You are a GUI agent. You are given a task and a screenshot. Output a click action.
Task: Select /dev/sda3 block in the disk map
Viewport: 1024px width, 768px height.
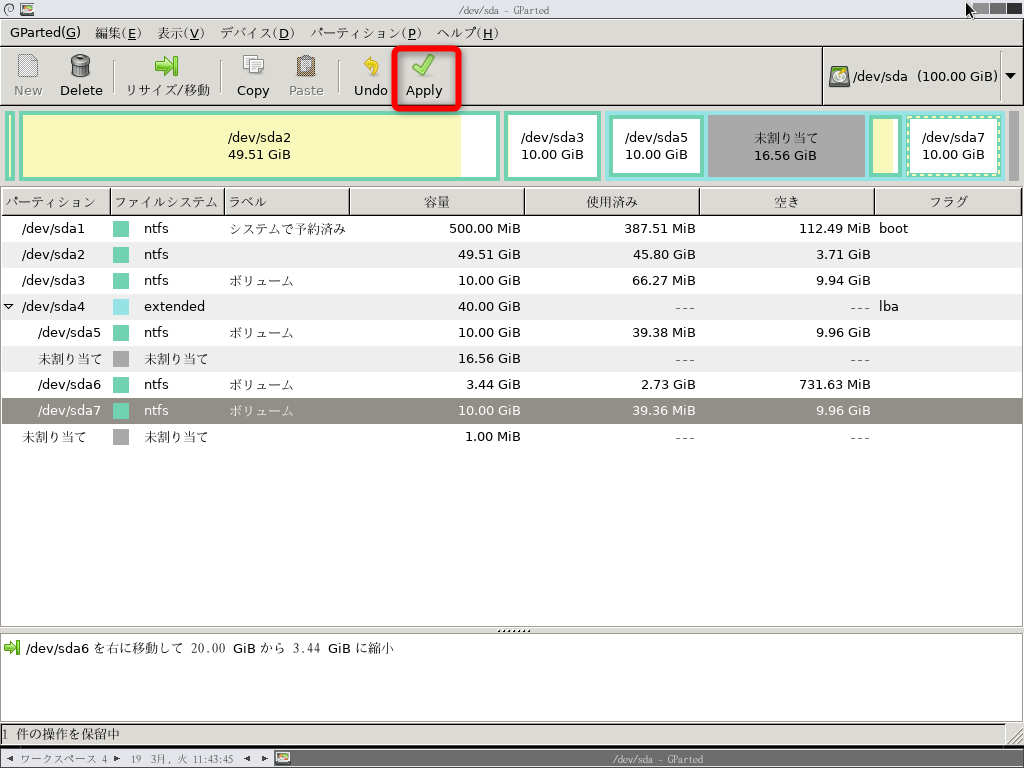tap(552, 146)
